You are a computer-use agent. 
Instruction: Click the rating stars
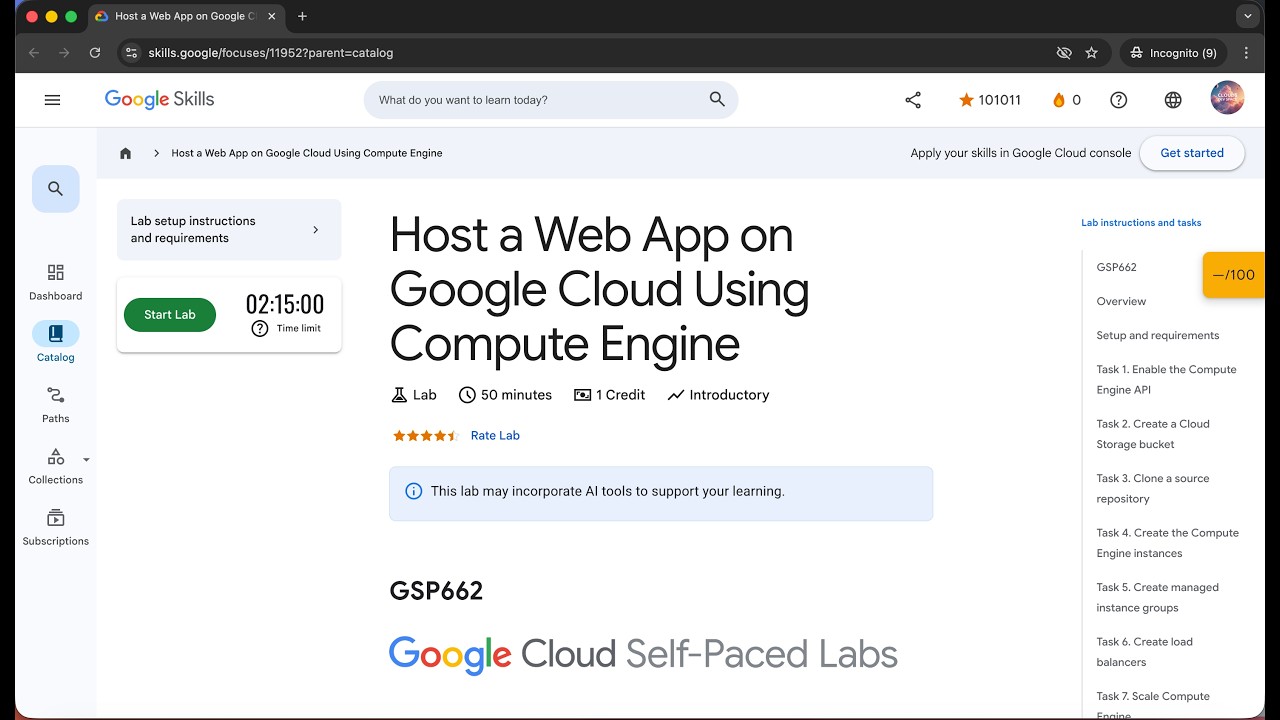pos(425,436)
